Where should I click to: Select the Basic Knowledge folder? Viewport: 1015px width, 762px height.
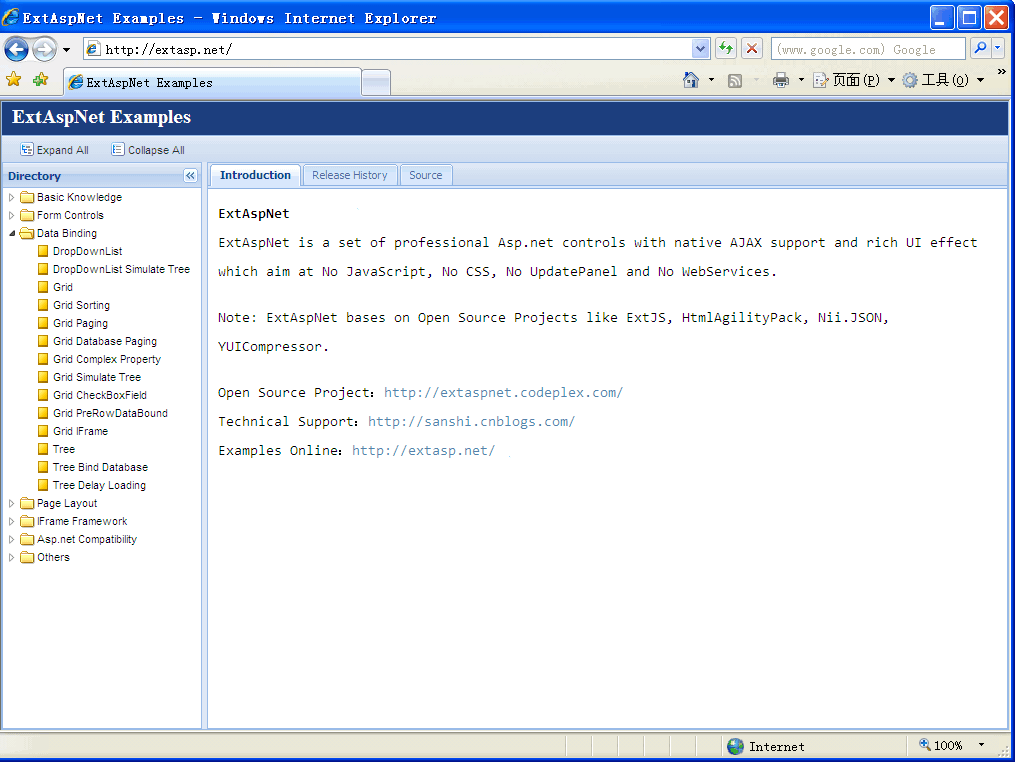[x=79, y=197]
